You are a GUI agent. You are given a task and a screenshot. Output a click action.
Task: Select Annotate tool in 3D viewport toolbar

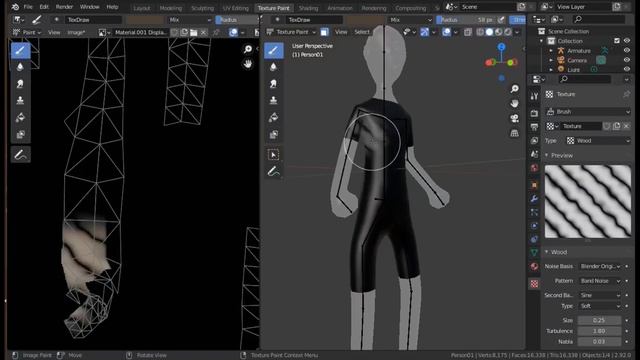click(x=273, y=172)
